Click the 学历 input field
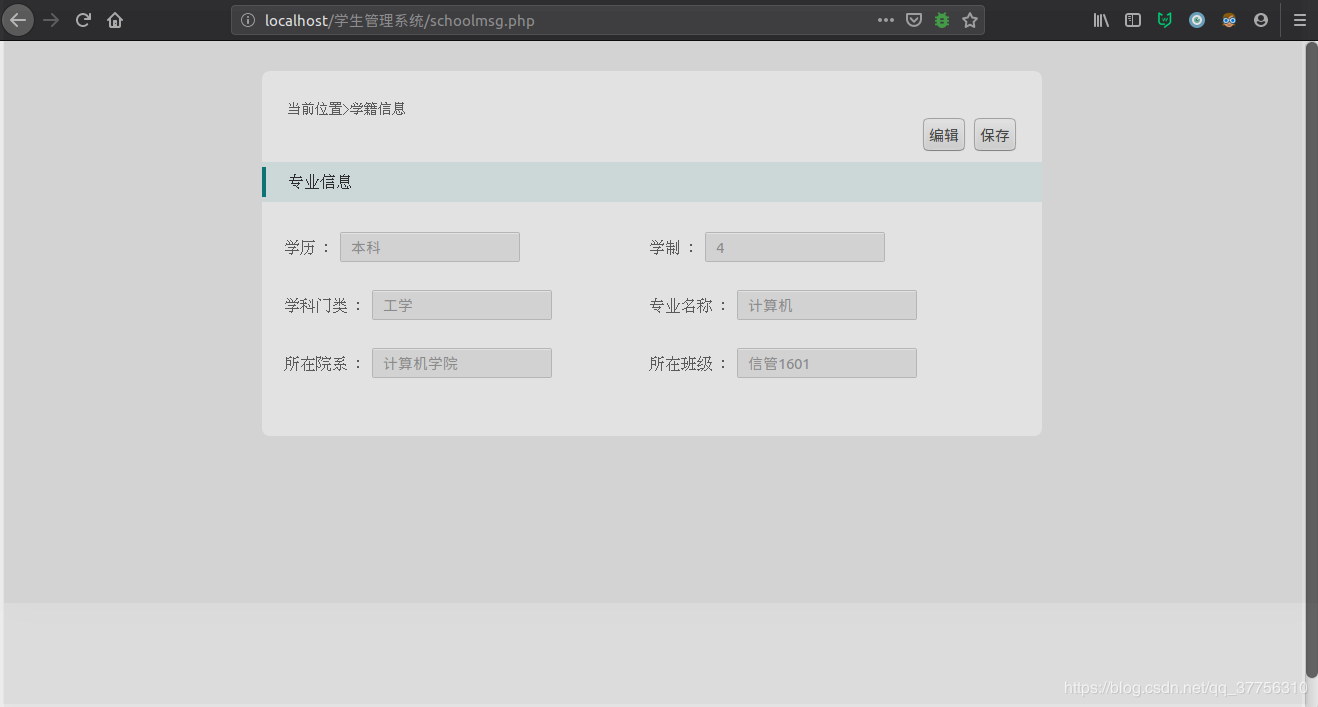Screen dimensions: 1318x707 [429, 247]
